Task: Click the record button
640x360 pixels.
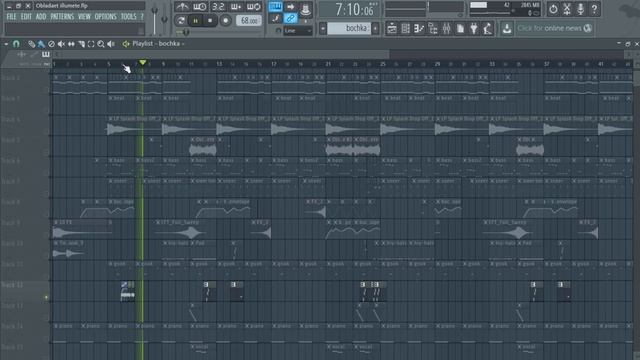Action: (225, 20)
